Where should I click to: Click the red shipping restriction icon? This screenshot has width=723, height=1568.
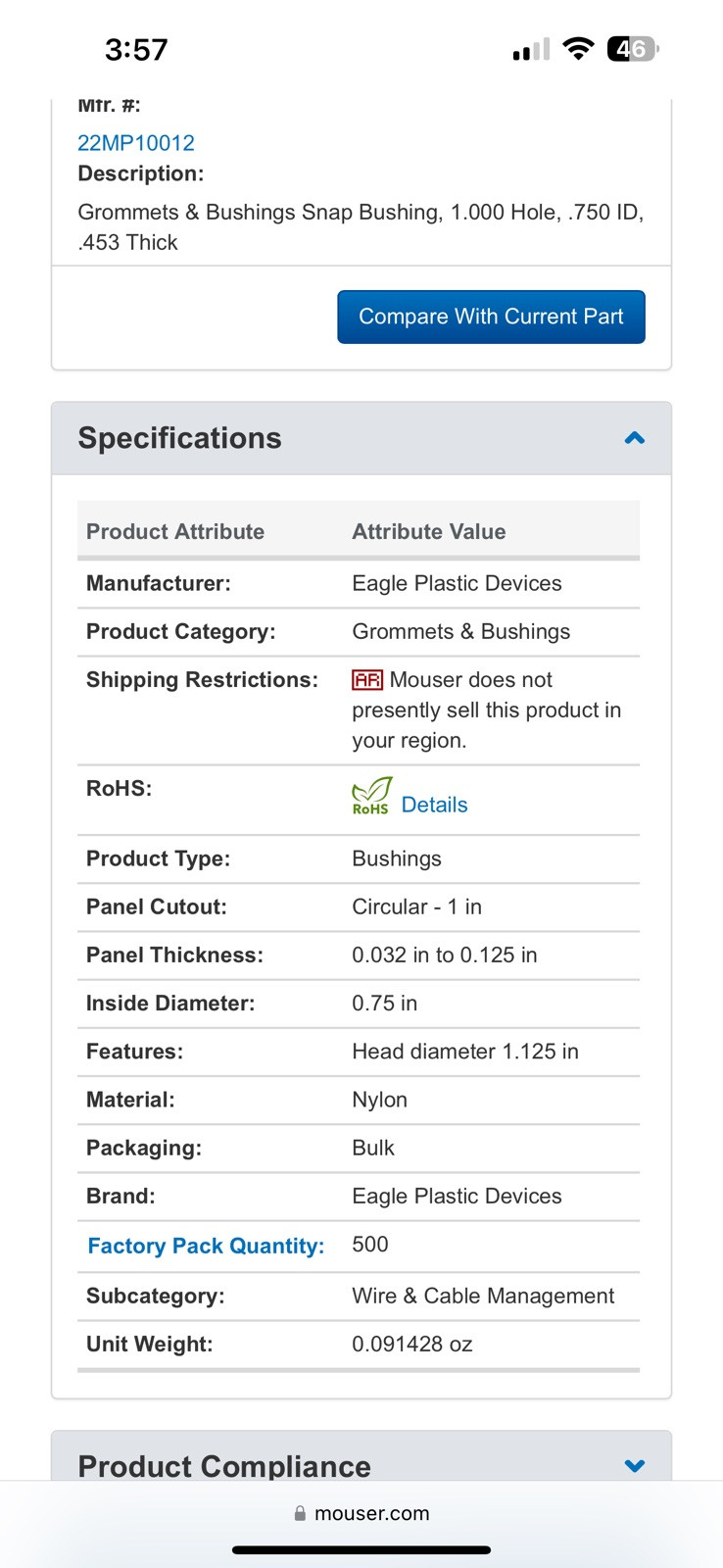[367, 680]
